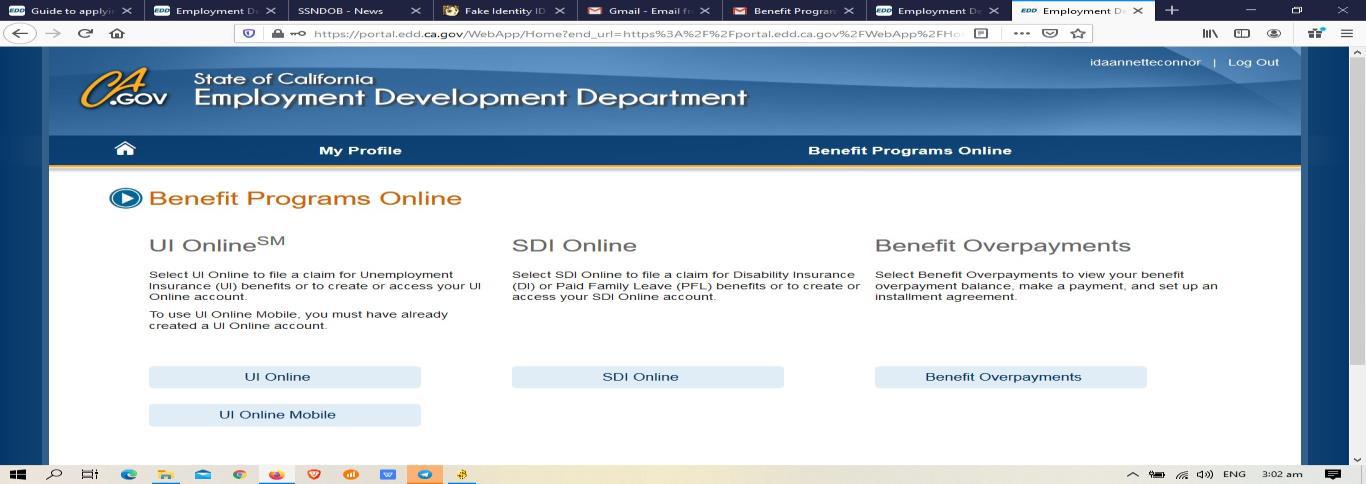Open the blue W app on taskbar

click(x=387, y=475)
